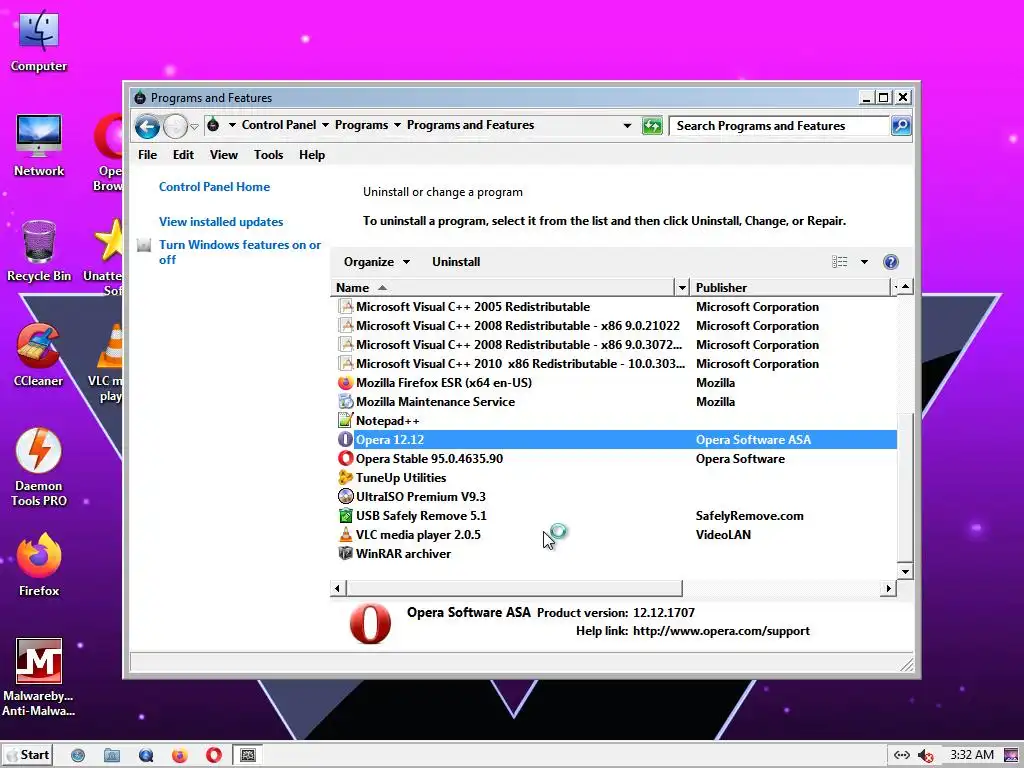Select VLC media player 2.0.5 entry
Image resolution: width=1024 pixels, height=768 pixels.
[x=614, y=534]
